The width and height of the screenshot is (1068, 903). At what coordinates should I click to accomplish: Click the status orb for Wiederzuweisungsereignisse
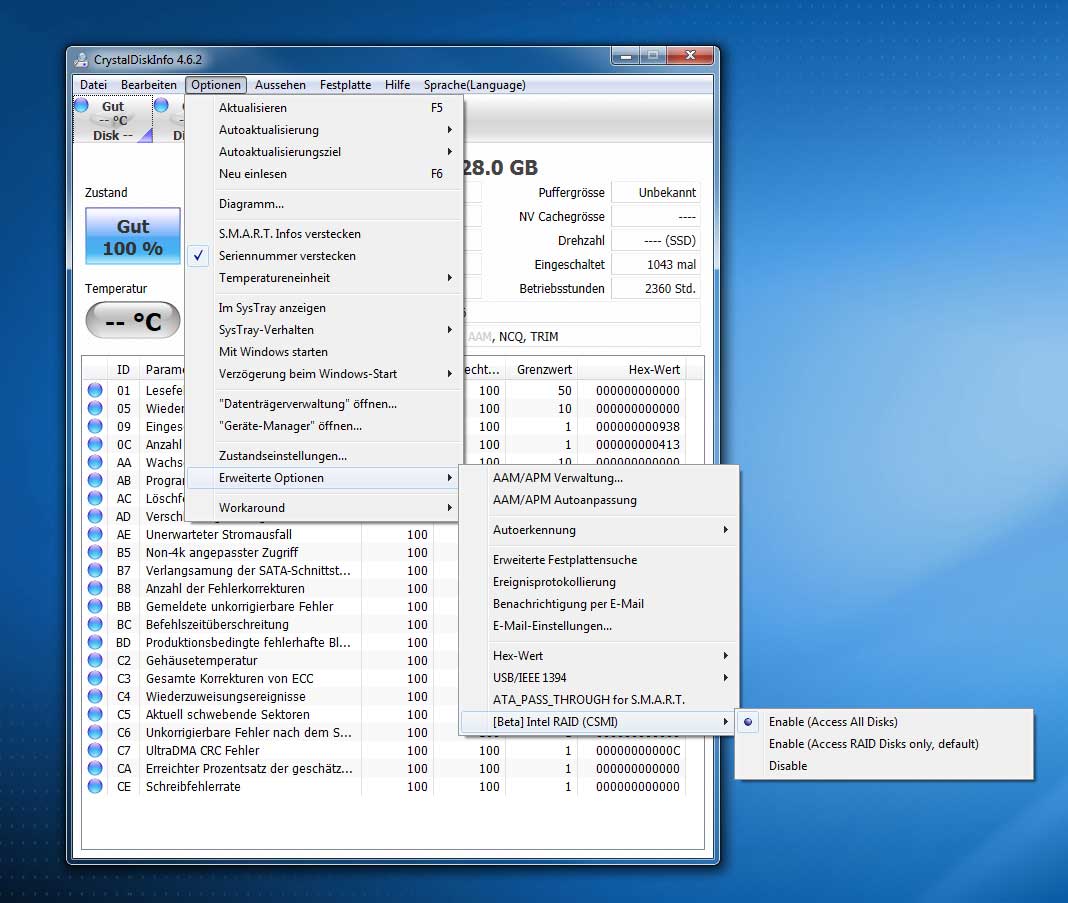(95, 696)
